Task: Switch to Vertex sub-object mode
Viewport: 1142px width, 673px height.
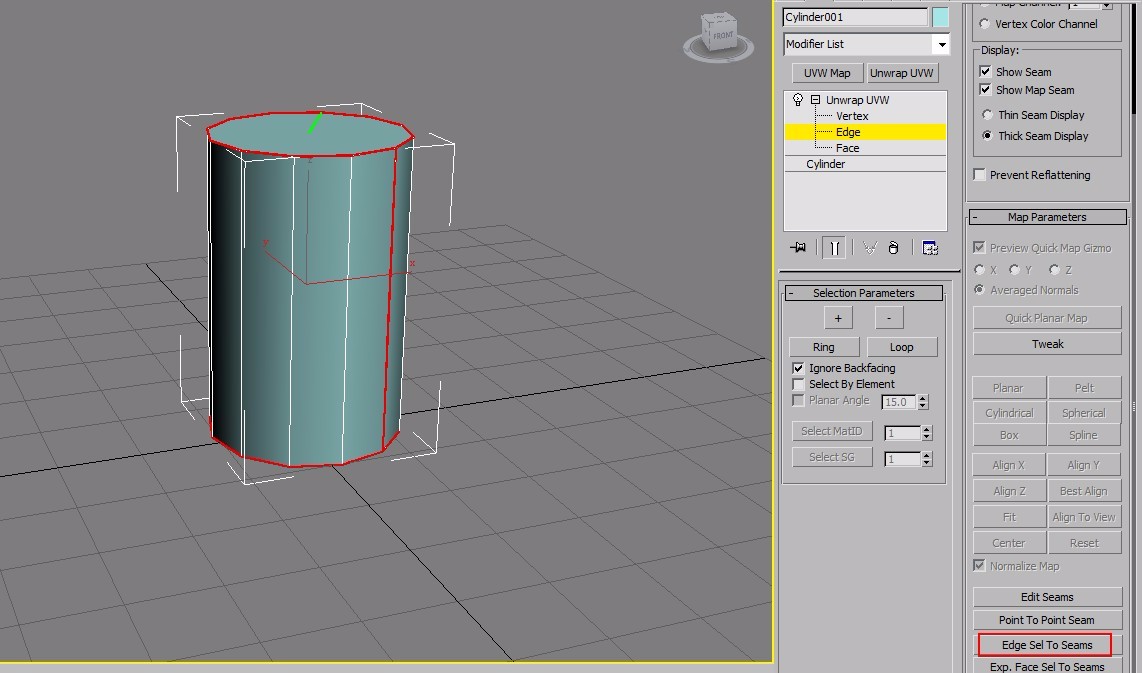Action: click(851, 115)
